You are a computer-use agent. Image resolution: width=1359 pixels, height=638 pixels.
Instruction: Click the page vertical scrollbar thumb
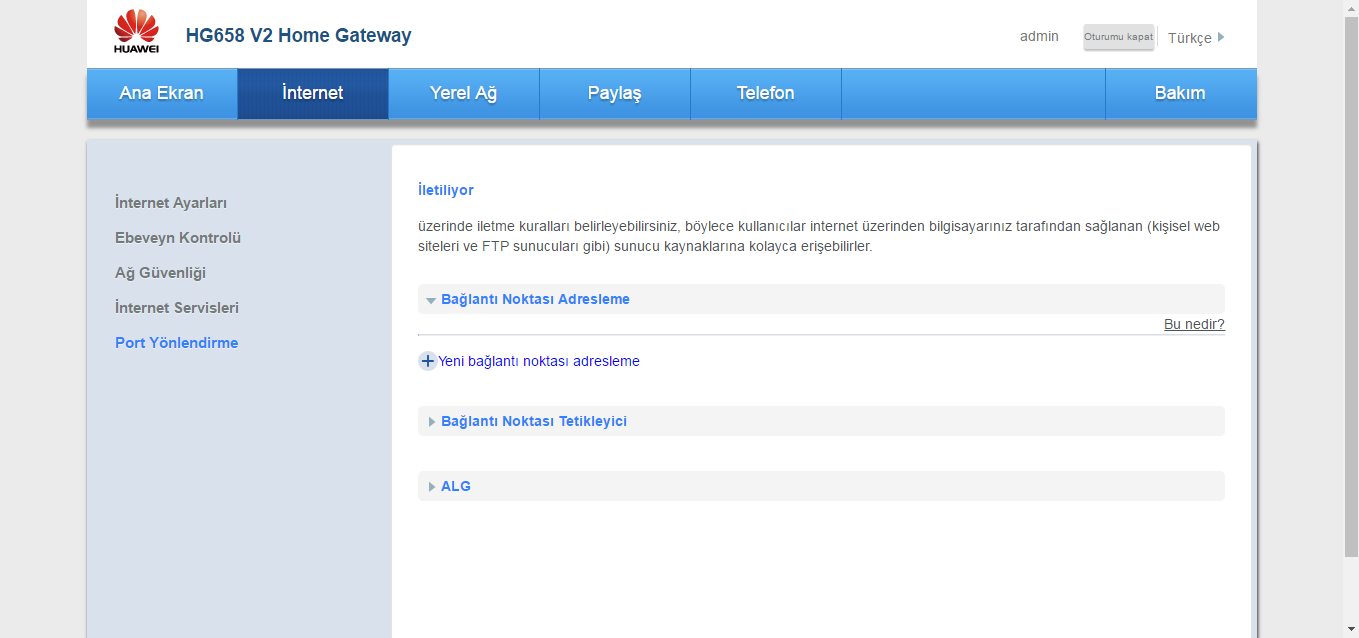point(1351,286)
